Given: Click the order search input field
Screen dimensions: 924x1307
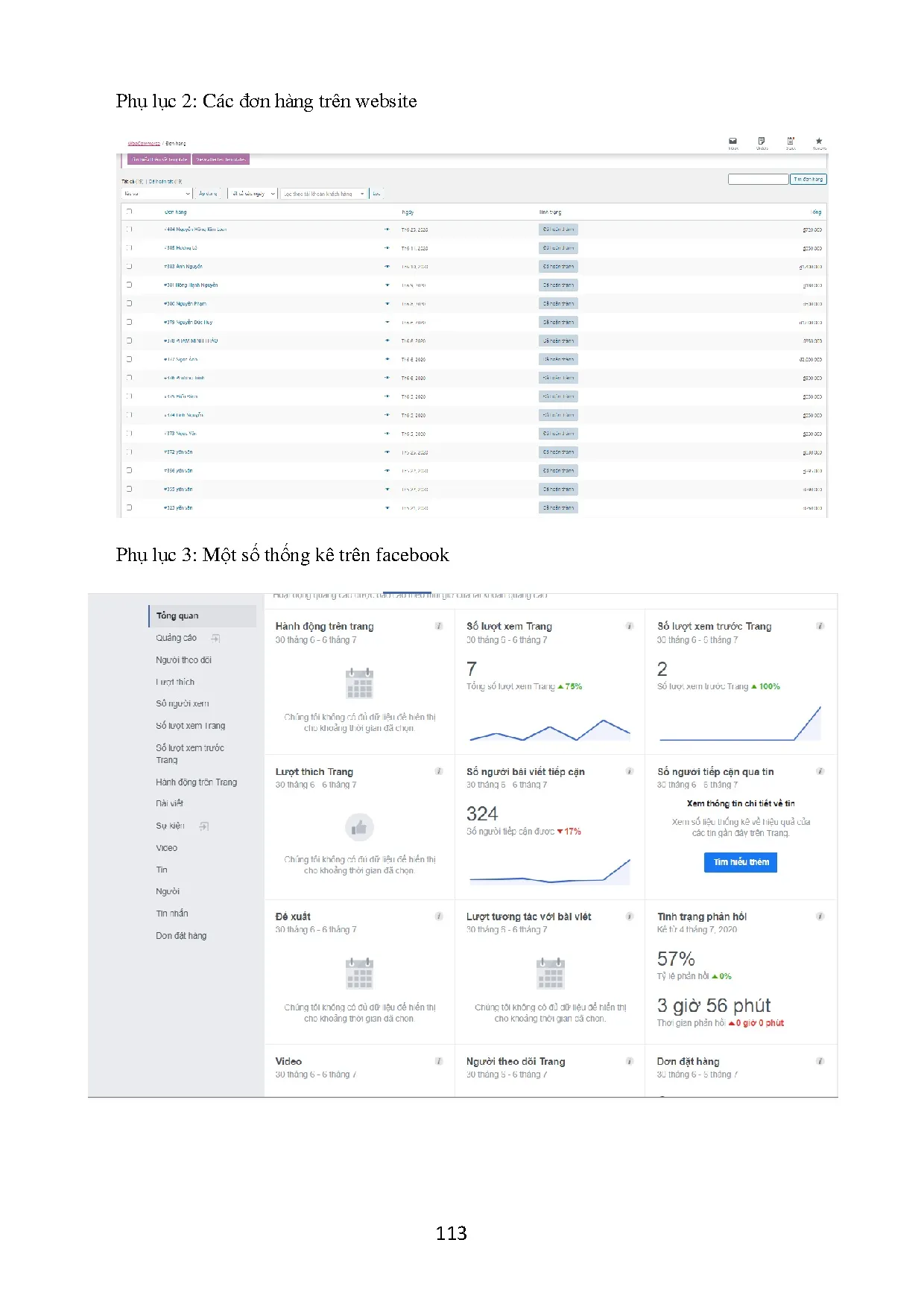Looking at the screenshot, I should 758,180.
